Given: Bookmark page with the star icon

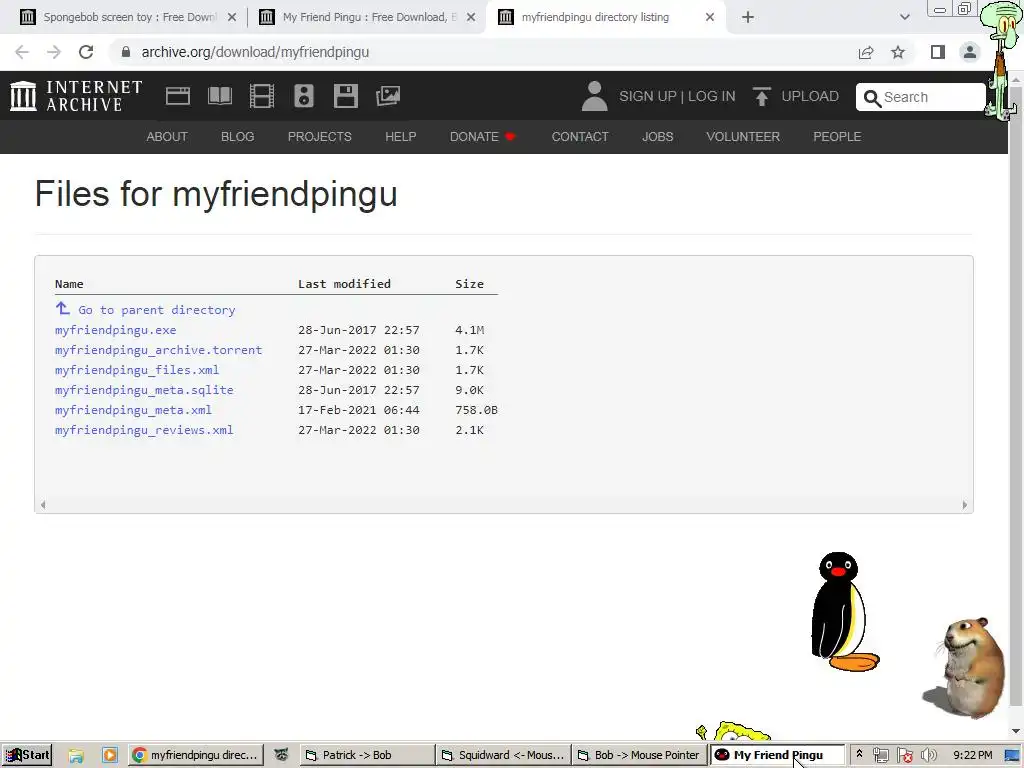Looking at the screenshot, I should 898,52.
